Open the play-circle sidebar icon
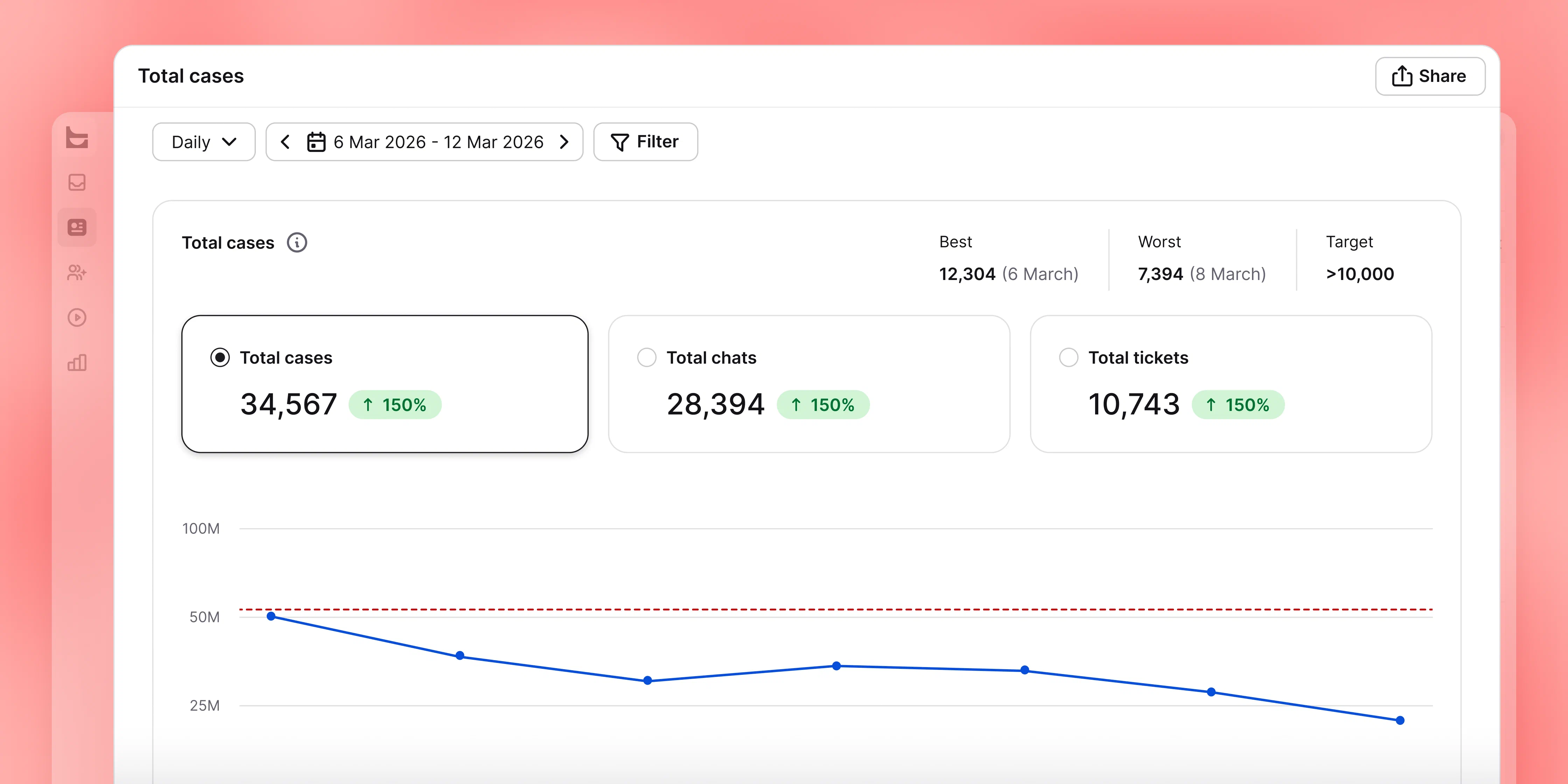1568x784 pixels. pyautogui.click(x=77, y=318)
